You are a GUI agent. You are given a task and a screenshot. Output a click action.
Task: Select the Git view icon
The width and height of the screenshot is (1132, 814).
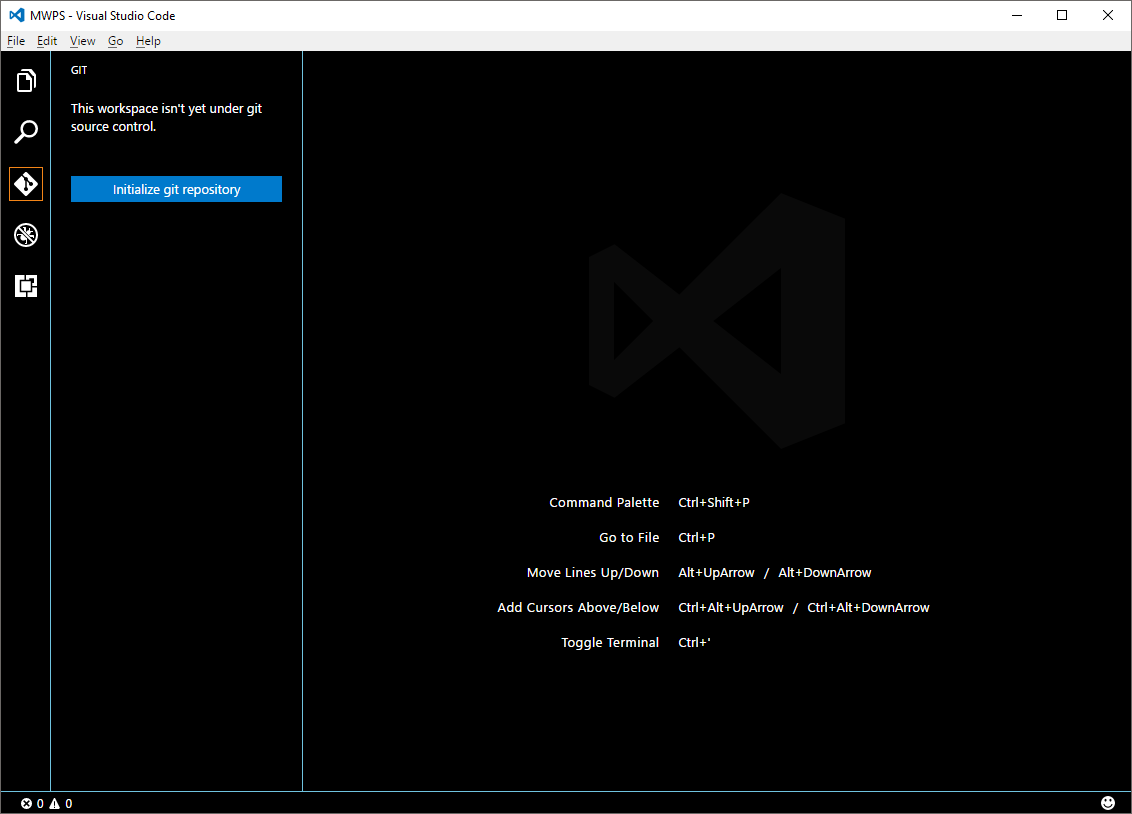(x=26, y=184)
